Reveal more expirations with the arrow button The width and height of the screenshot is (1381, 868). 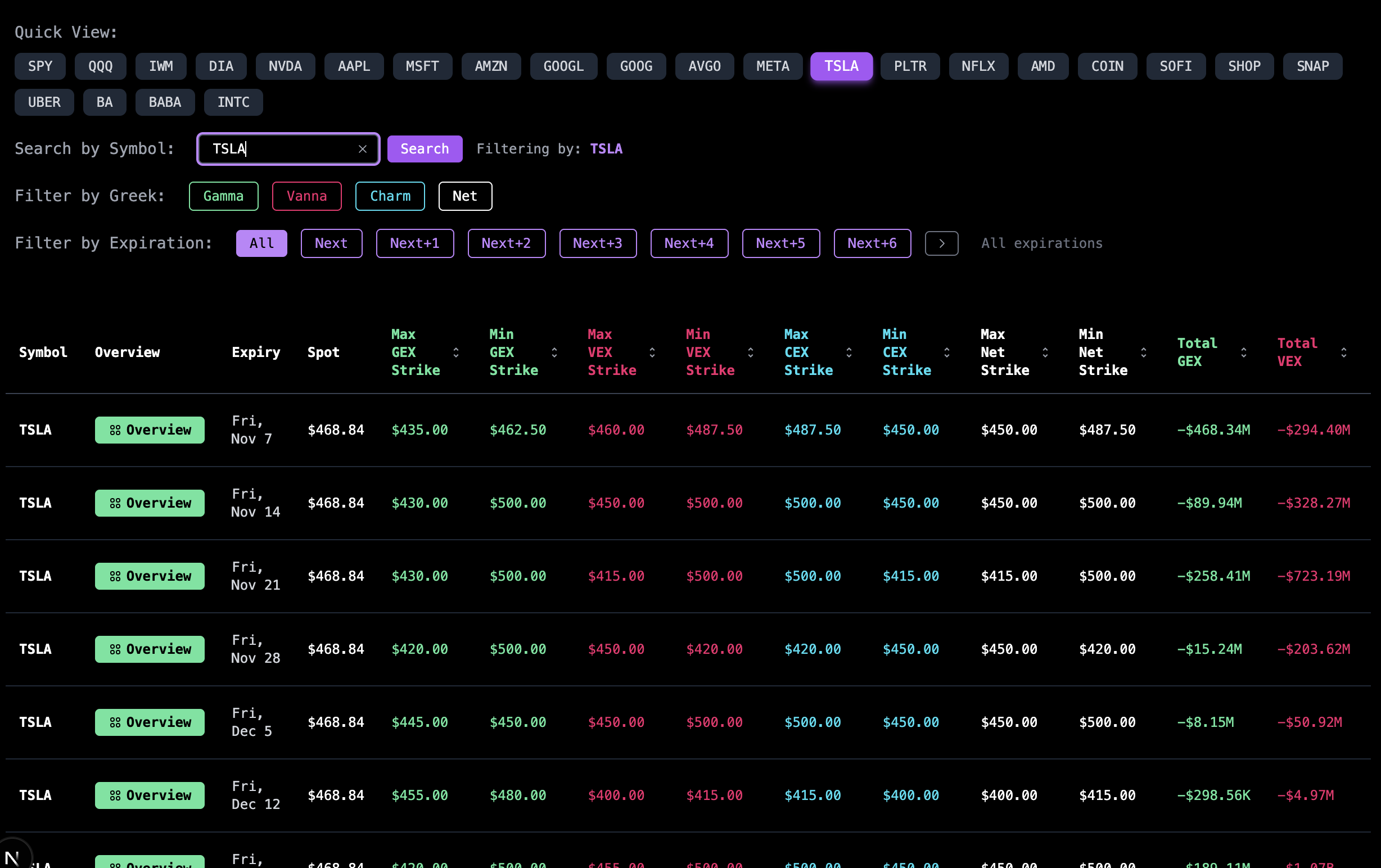pyautogui.click(x=941, y=243)
